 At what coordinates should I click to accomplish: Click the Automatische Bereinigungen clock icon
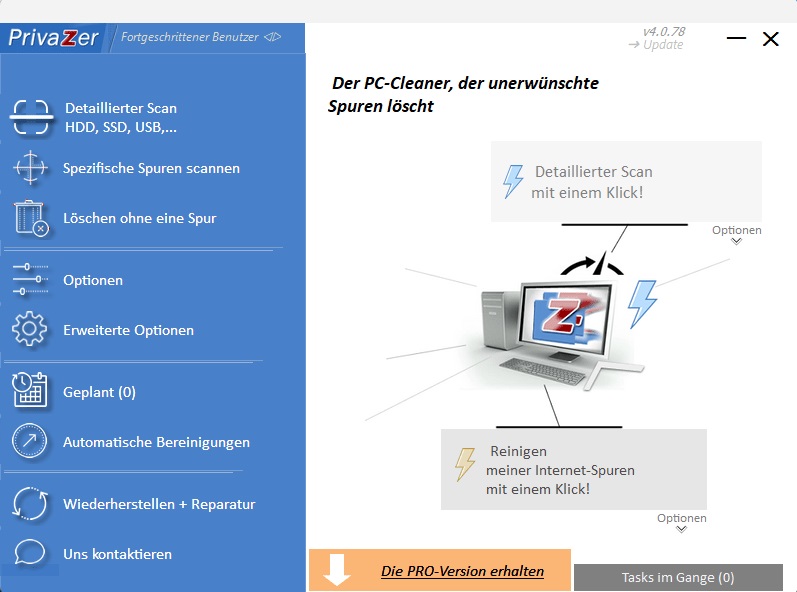(x=30, y=441)
